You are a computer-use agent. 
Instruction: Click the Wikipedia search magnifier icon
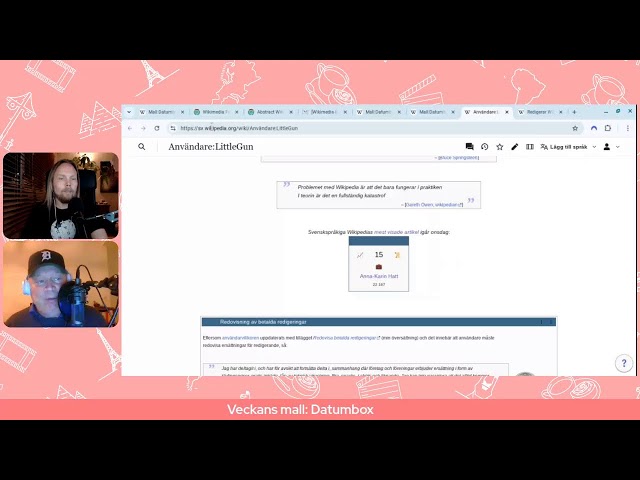pos(142,147)
